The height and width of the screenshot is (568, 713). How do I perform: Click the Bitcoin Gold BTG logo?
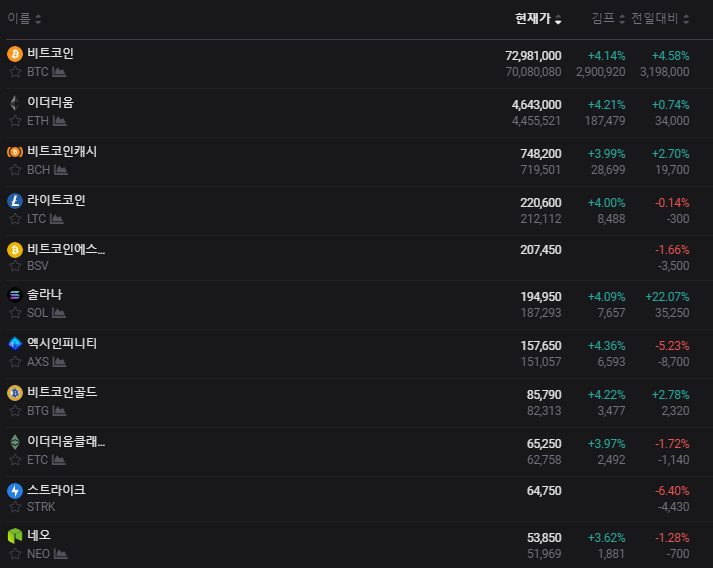pyautogui.click(x=15, y=393)
